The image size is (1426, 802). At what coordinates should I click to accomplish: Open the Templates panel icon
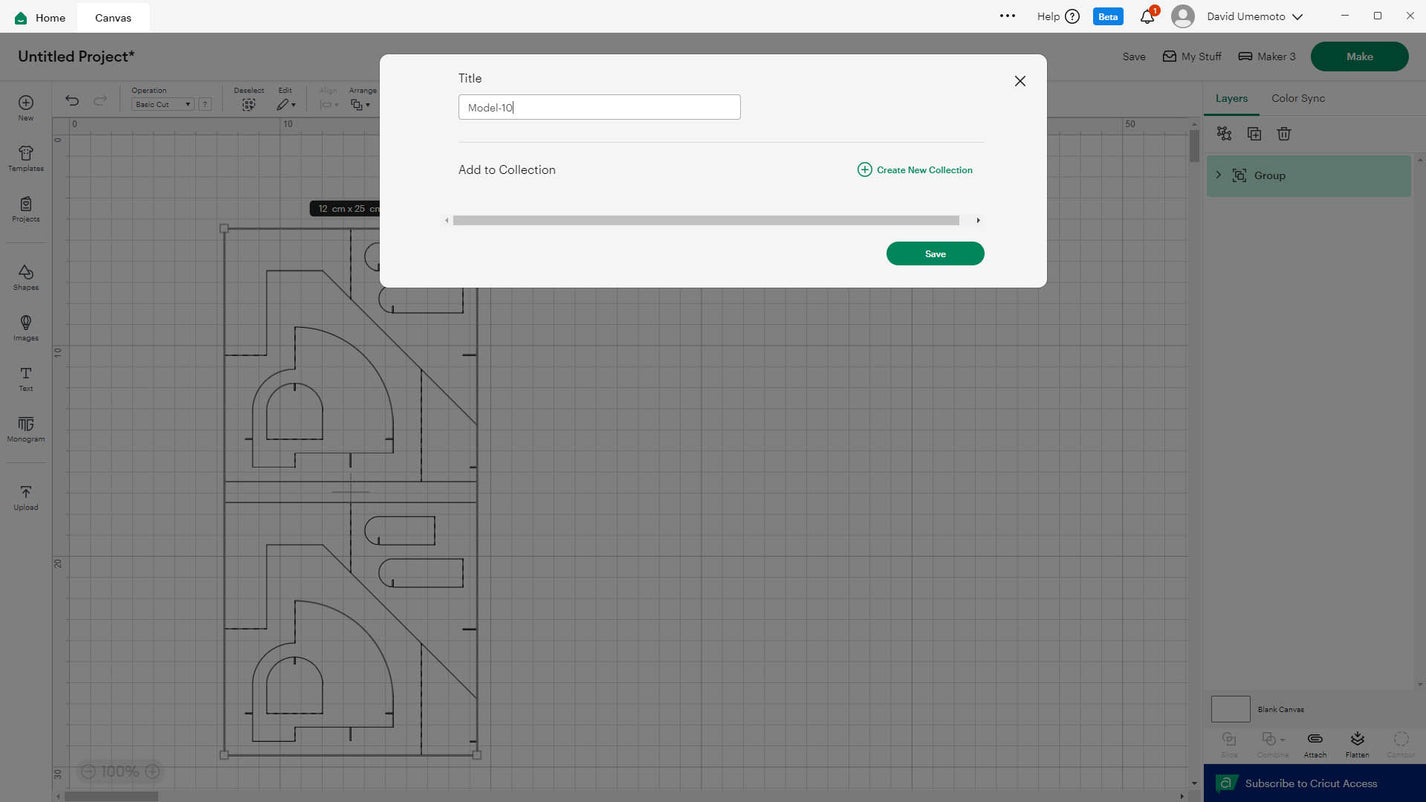coord(26,158)
